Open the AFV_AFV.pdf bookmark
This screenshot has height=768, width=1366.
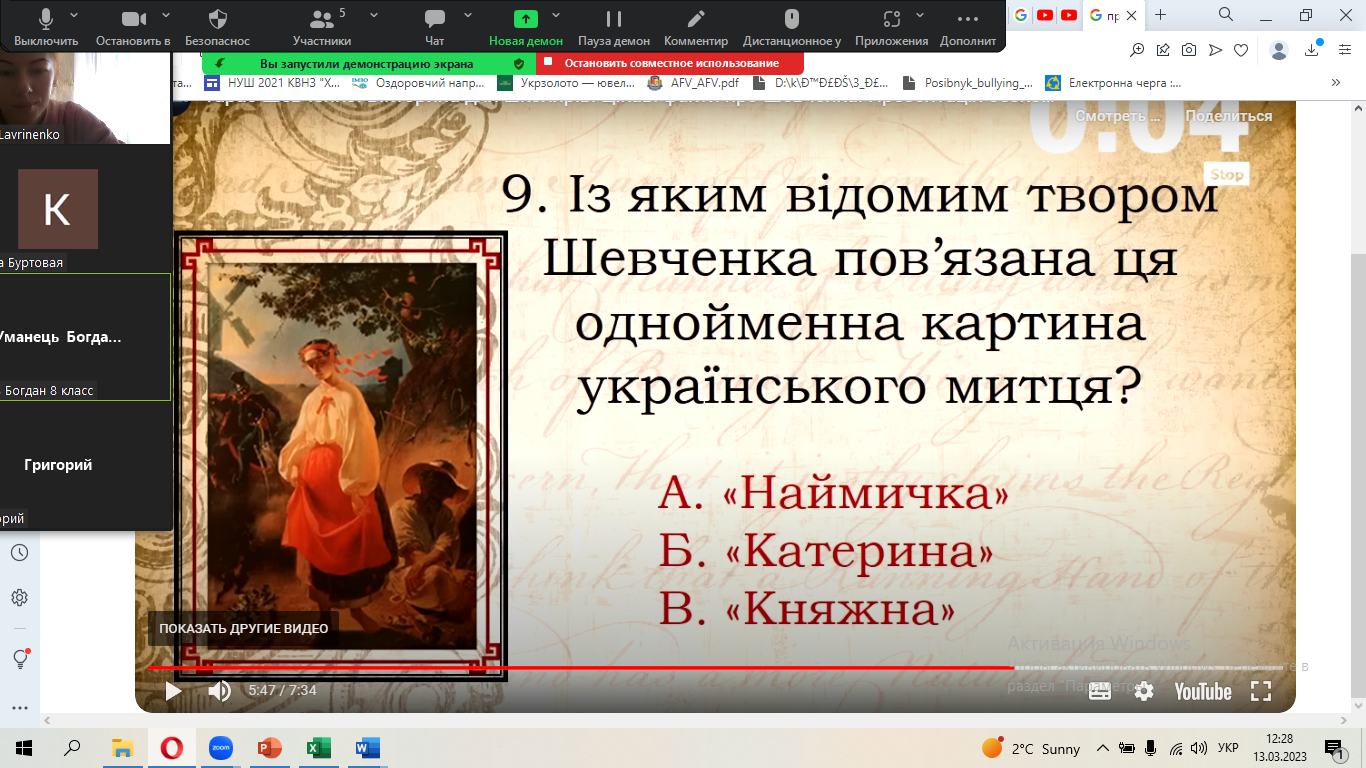693,83
